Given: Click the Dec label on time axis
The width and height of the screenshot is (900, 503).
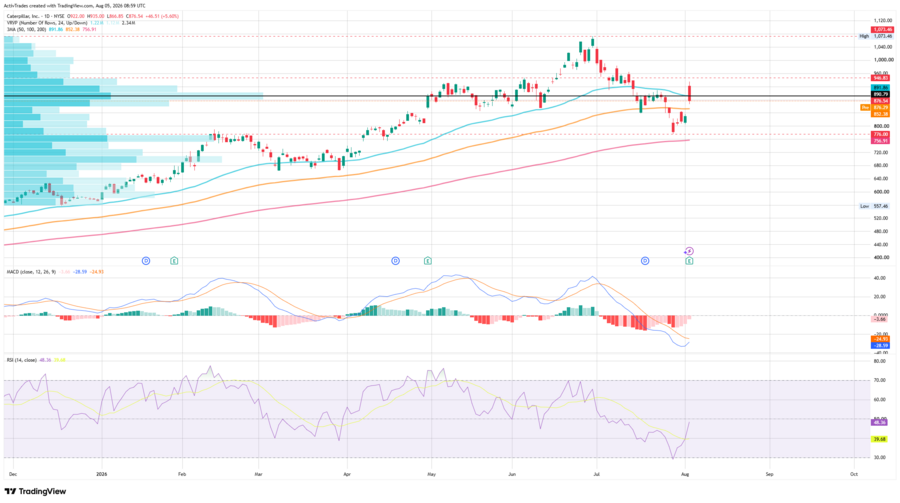Looking at the screenshot, I should point(13,474).
